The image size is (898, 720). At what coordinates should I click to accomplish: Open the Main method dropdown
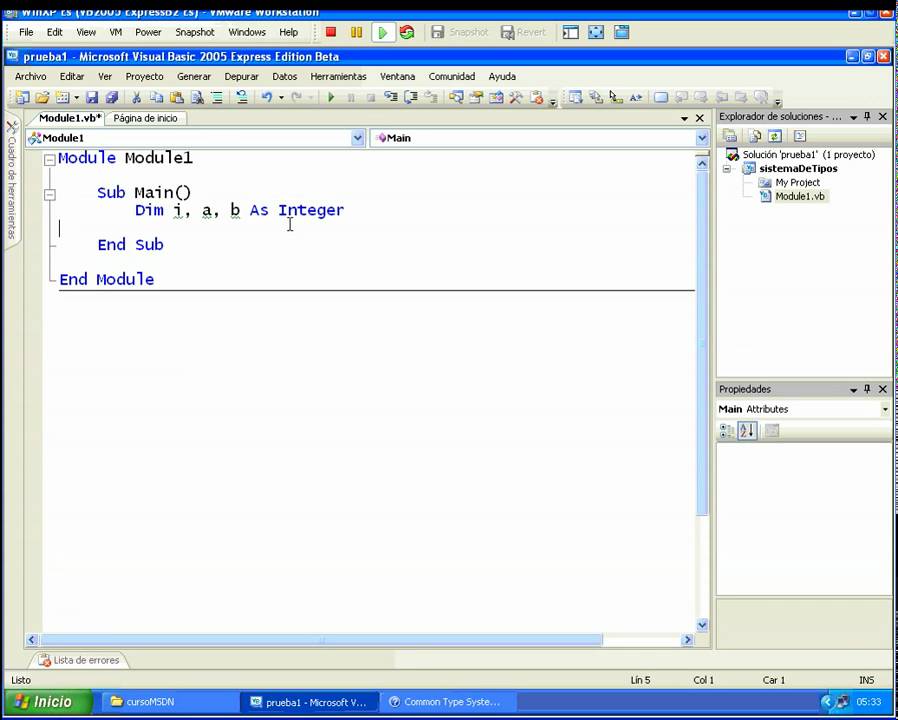702,138
